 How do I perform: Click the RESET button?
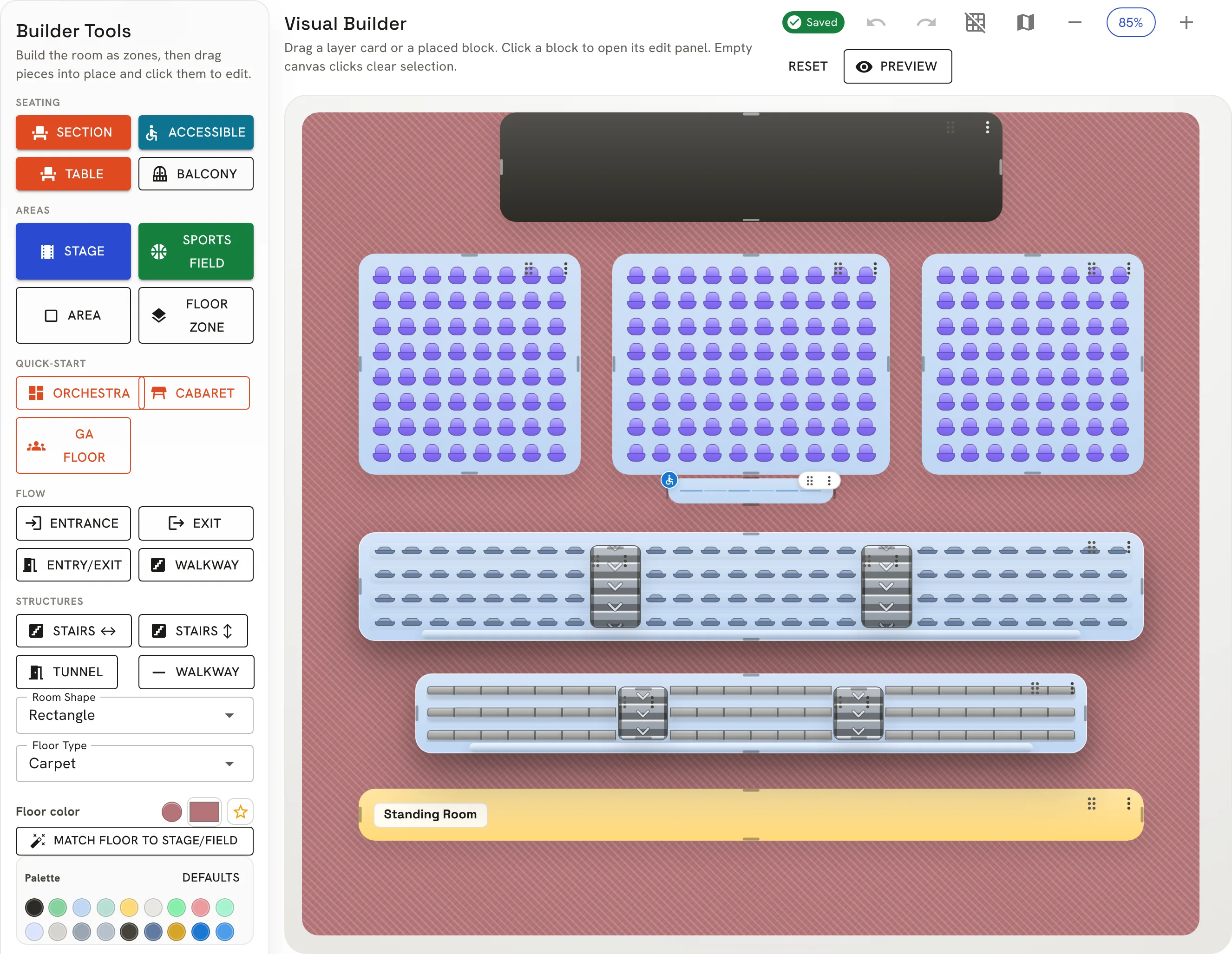point(808,66)
